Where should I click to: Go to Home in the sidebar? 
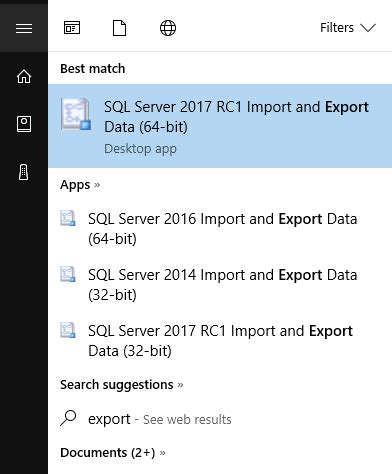pyautogui.click(x=24, y=76)
